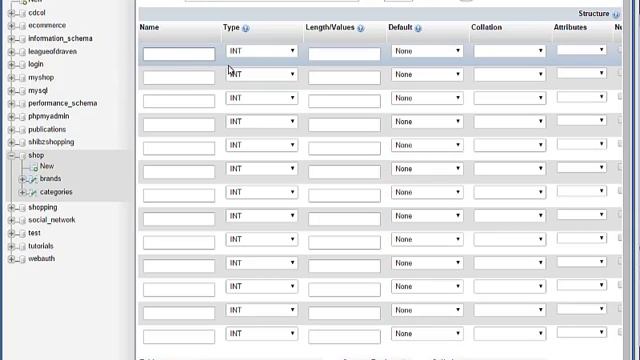Viewport: 640px width, 360px height.
Task: Open the login database
Action: click(36, 64)
